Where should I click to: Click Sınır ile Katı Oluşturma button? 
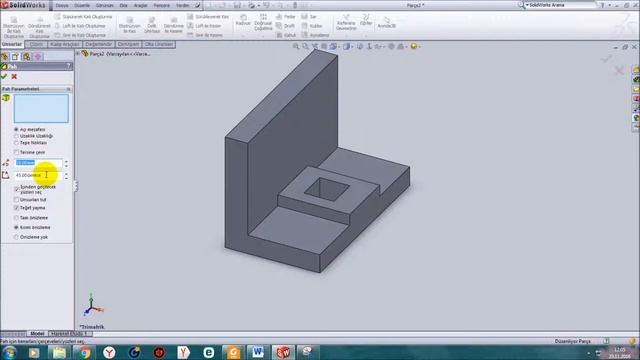[80, 35]
